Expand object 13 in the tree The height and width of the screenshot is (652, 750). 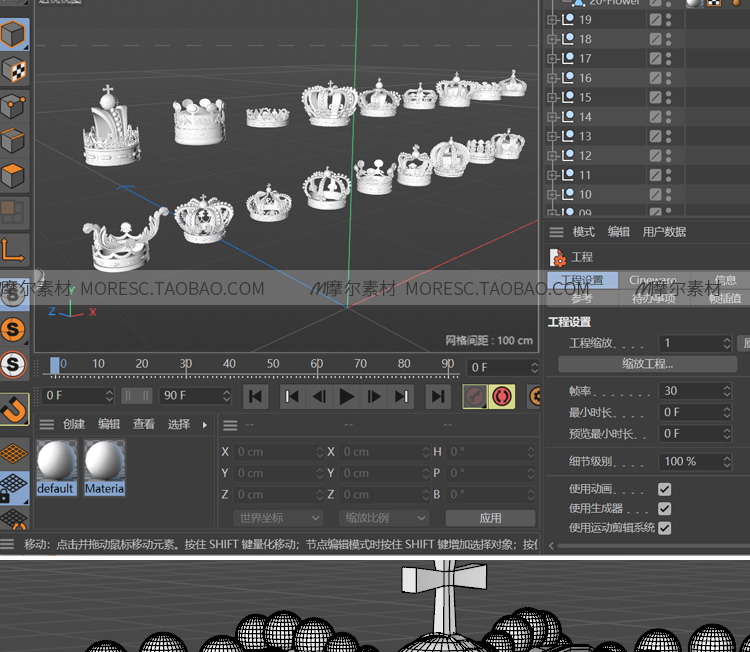pos(552,136)
